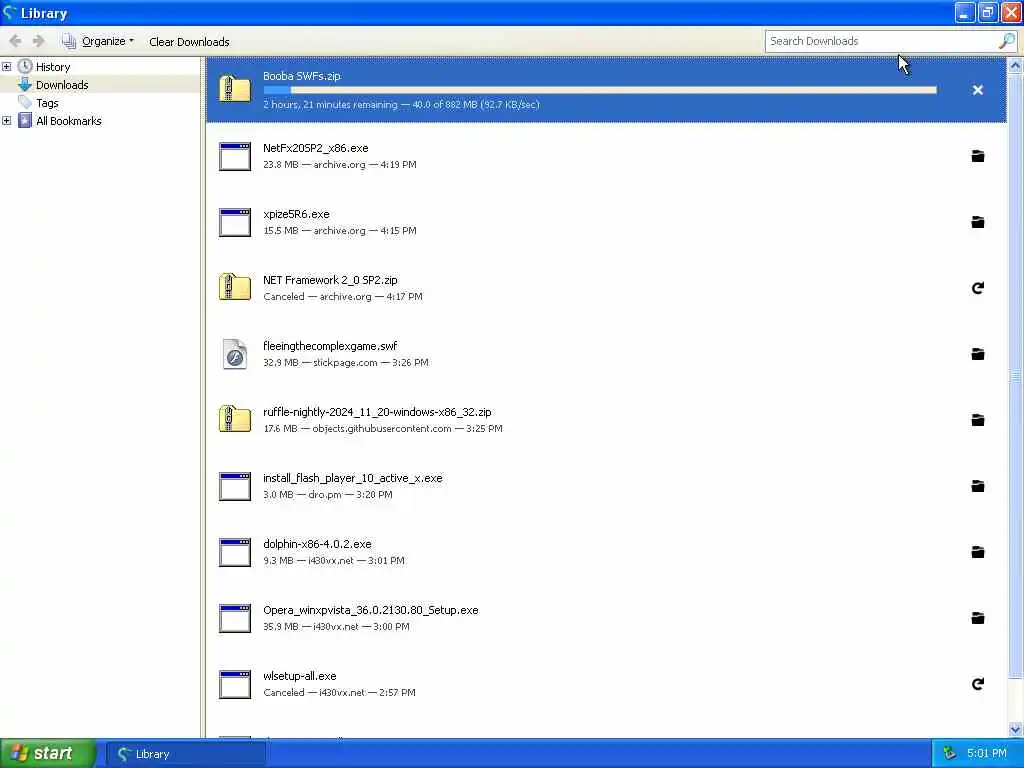
Task: Click '32.9 MB — stickpage.com — 3:26 PM'
Action: [345, 362]
